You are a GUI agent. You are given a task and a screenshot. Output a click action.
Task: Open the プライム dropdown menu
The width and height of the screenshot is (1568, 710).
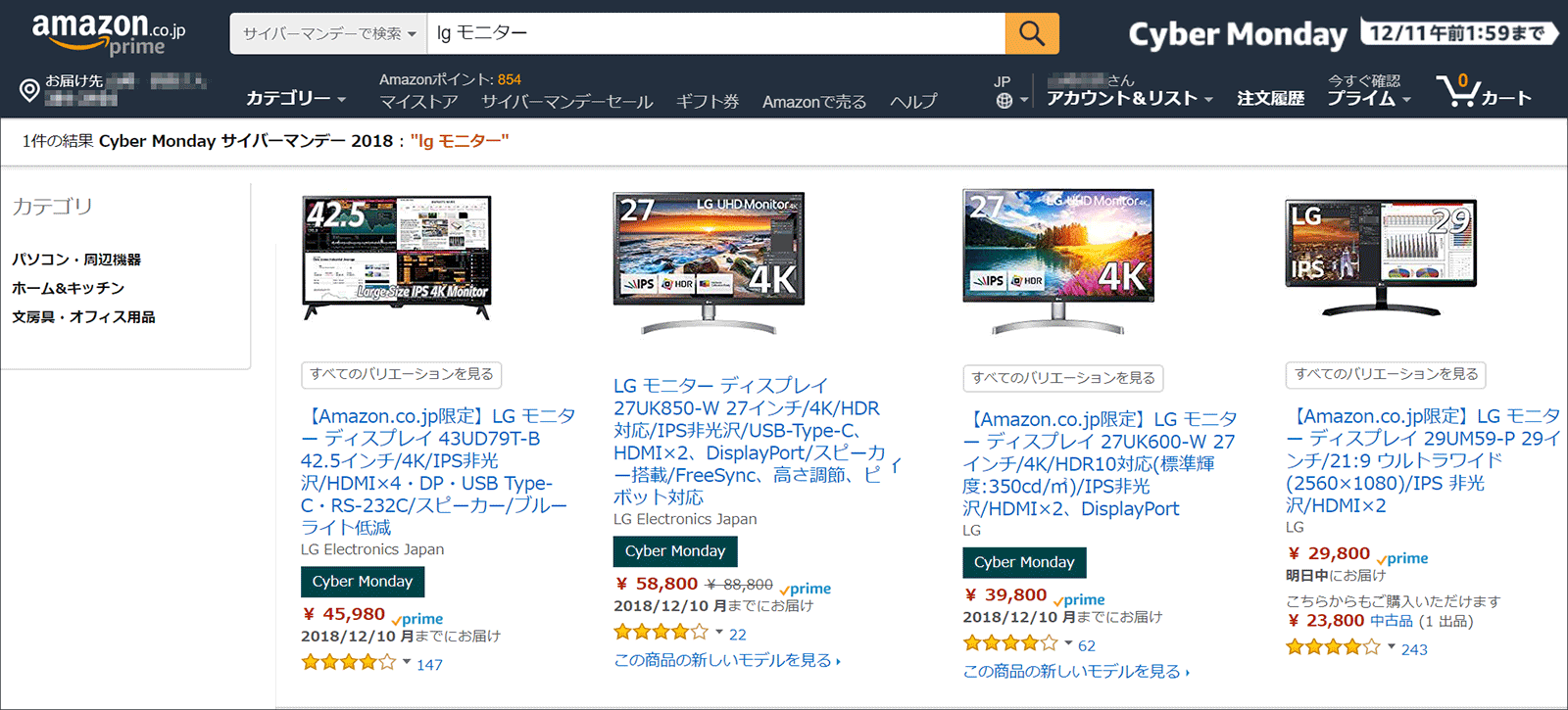coord(1369,98)
